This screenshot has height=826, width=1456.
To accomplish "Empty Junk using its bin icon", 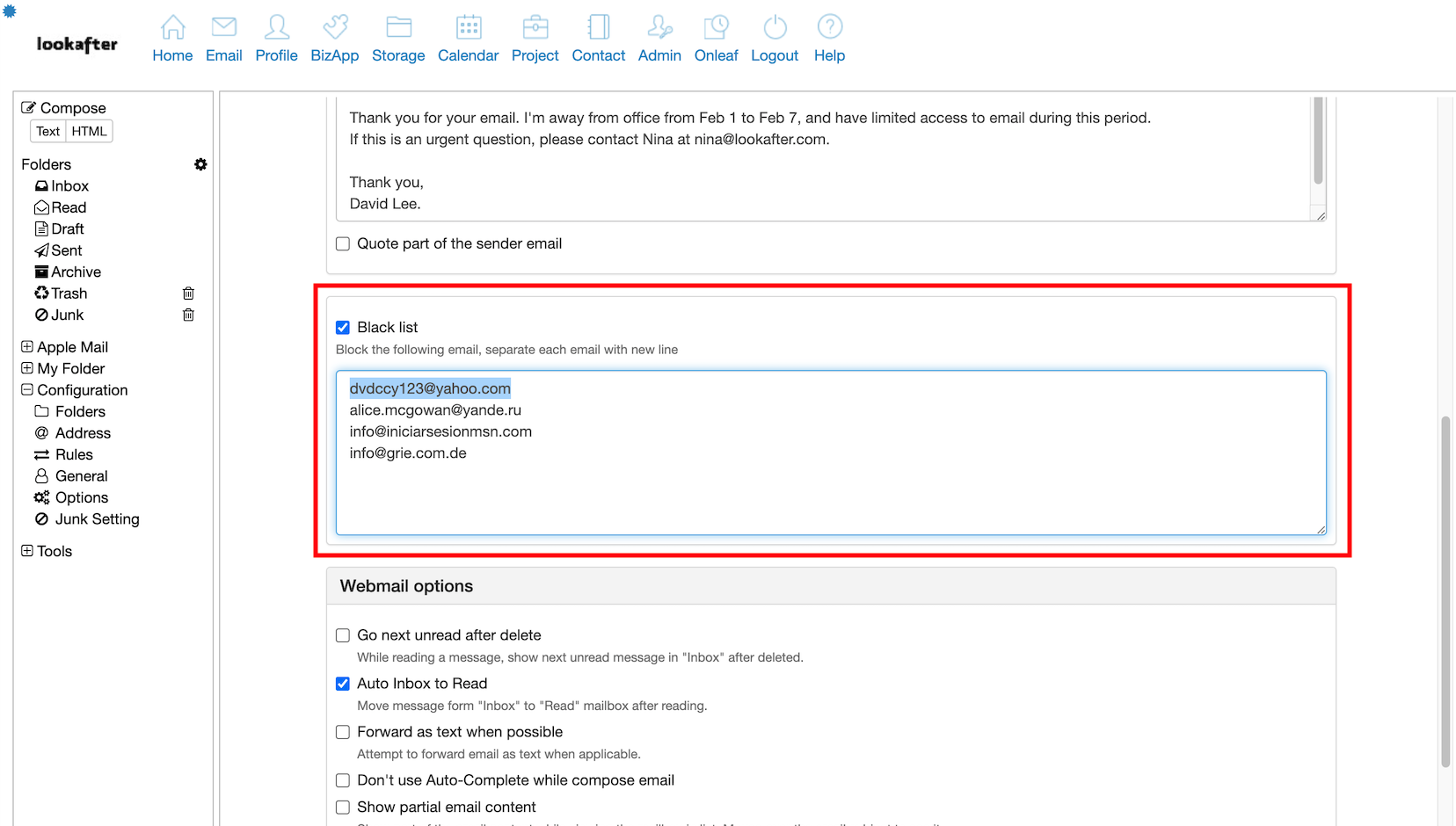I will click(x=188, y=315).
